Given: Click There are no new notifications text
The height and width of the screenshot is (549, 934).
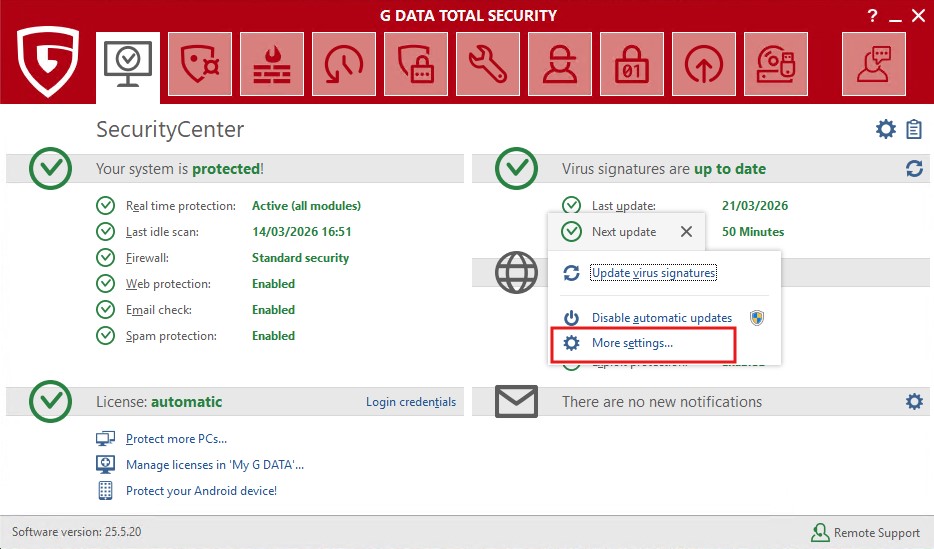Looking at the screenshot, I should tap(662, 402).
